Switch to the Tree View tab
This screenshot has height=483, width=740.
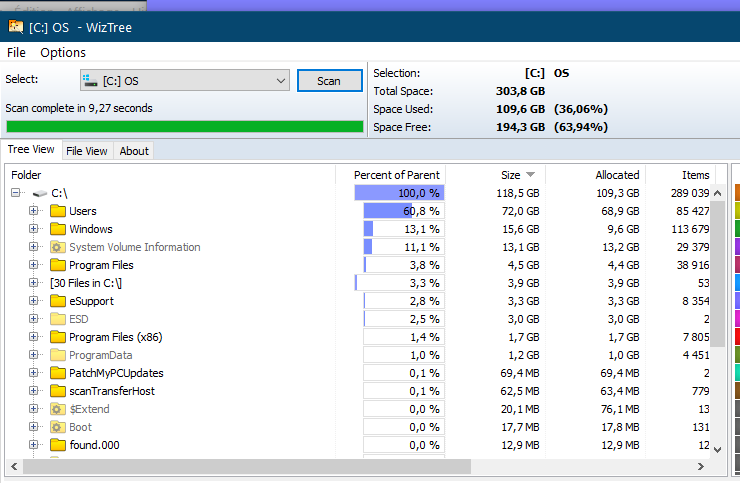[x=31, y=150]
